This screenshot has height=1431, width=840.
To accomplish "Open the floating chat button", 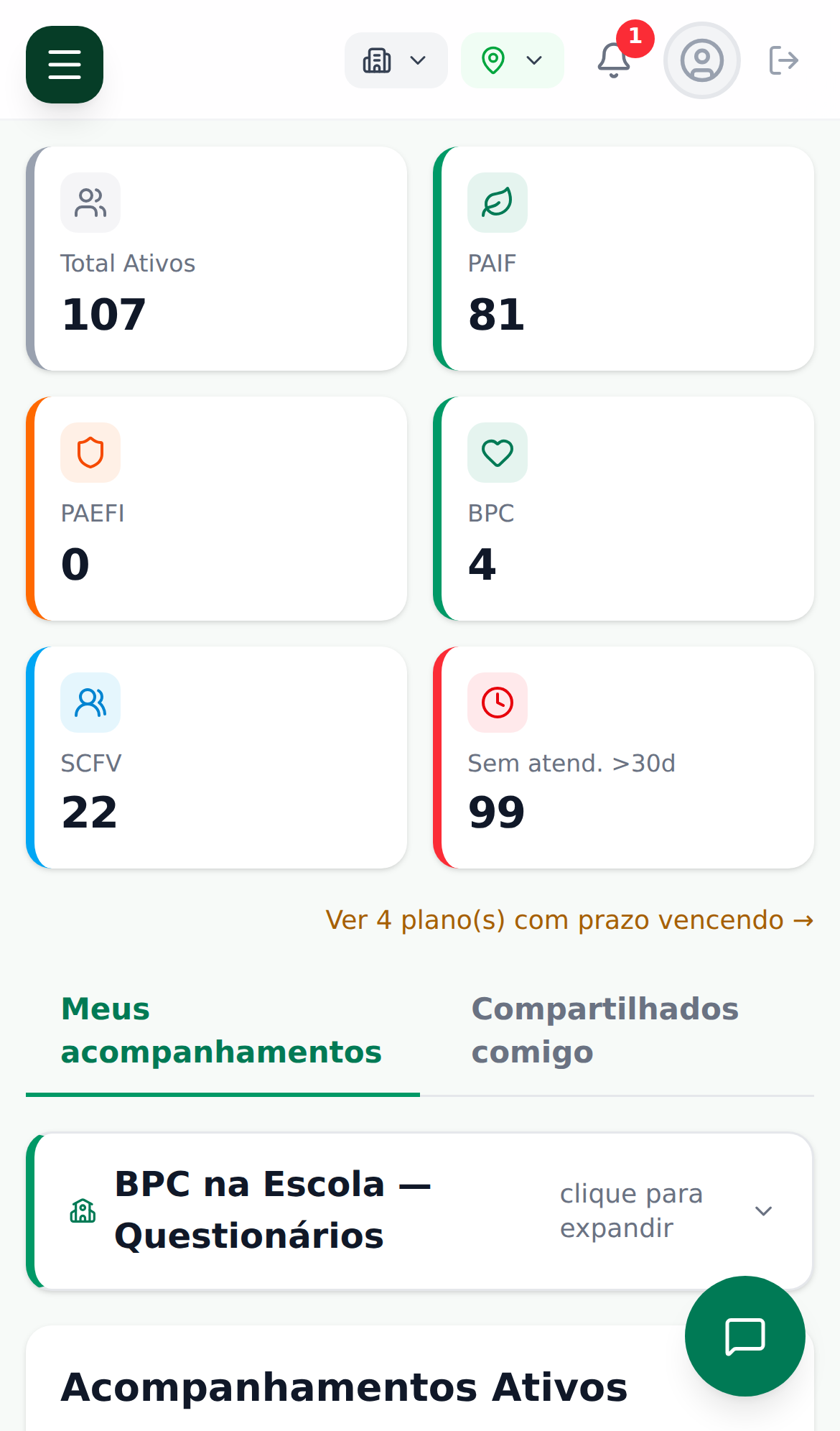I will 745,1336.
